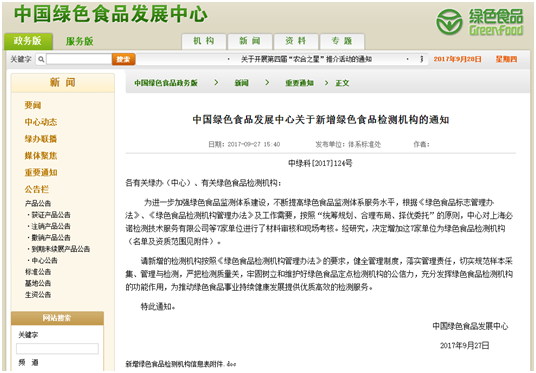Click the 2017年9月28日 date display

[457, 59]
